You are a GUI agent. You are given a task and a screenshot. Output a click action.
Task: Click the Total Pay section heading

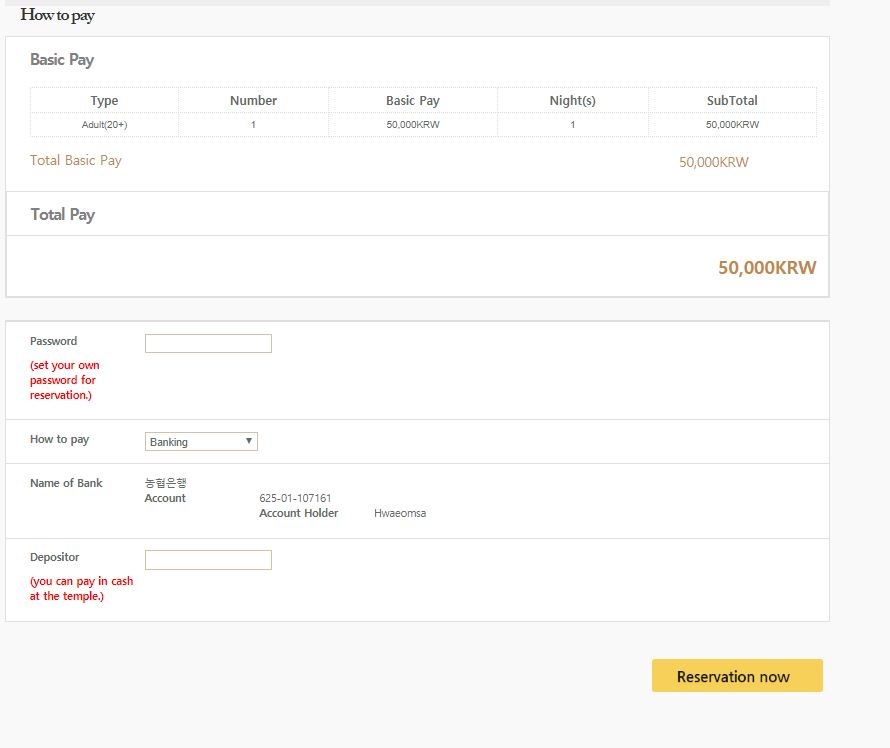(x=63, y=215)
